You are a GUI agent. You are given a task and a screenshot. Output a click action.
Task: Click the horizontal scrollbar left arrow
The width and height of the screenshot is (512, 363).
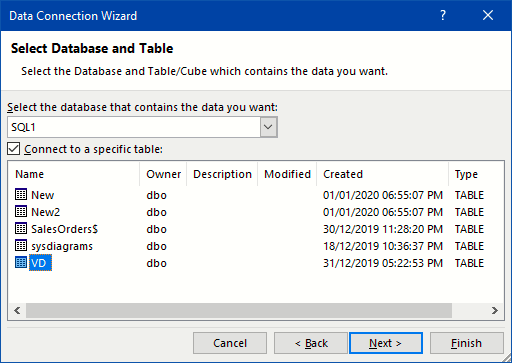(x=17, y=310)
